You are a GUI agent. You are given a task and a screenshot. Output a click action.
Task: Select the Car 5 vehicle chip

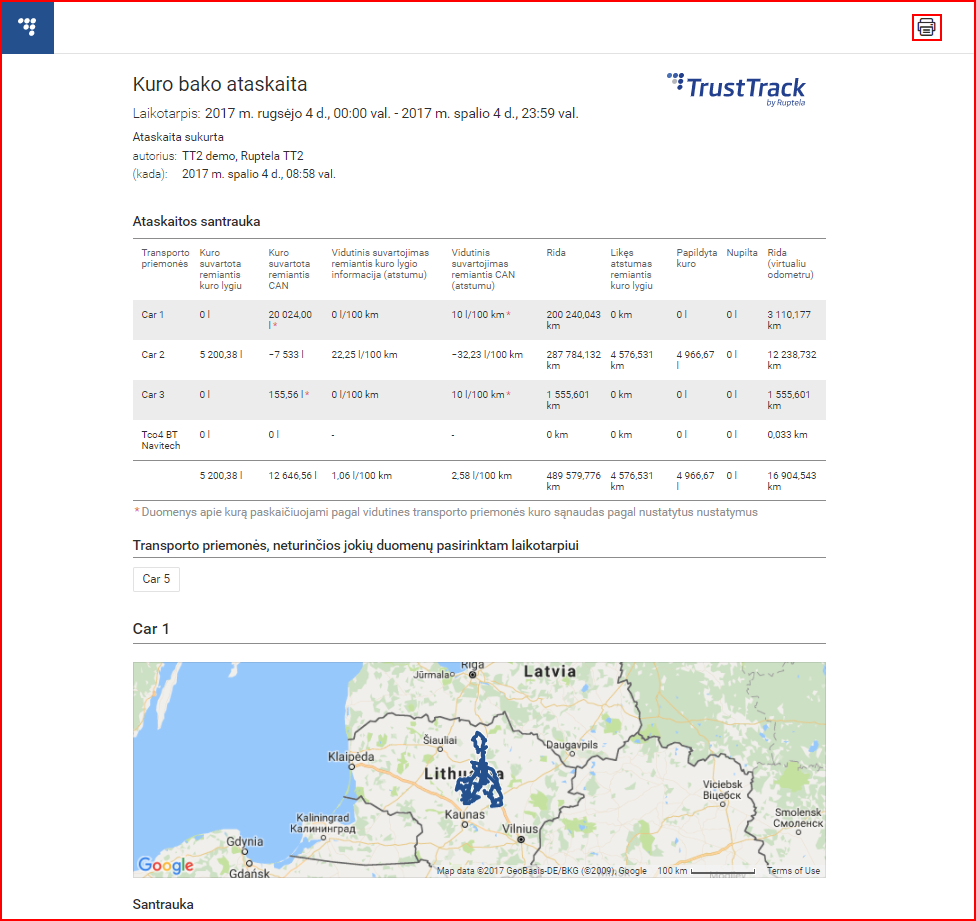tap(156, 579)
